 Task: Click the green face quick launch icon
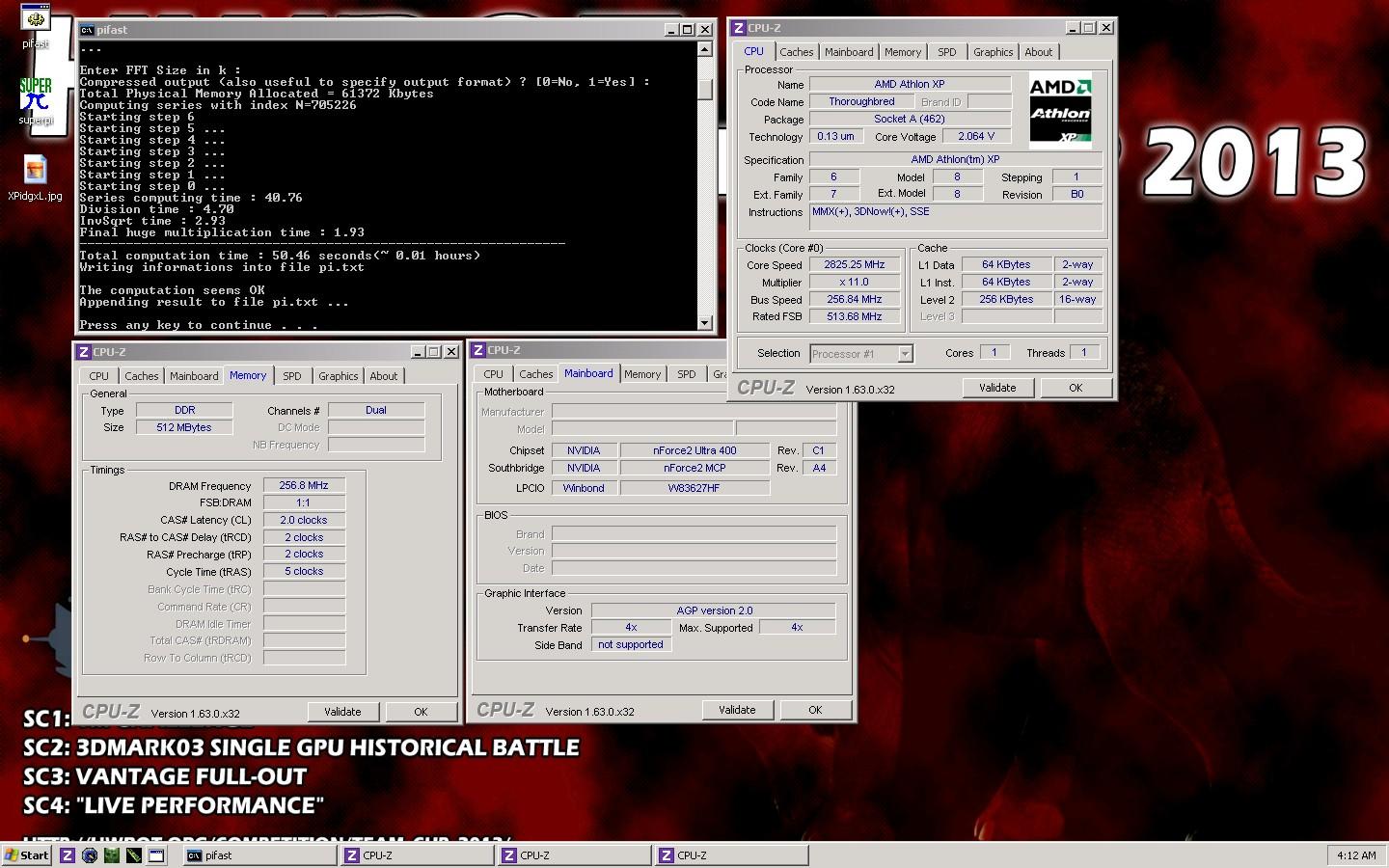(112, 855)
